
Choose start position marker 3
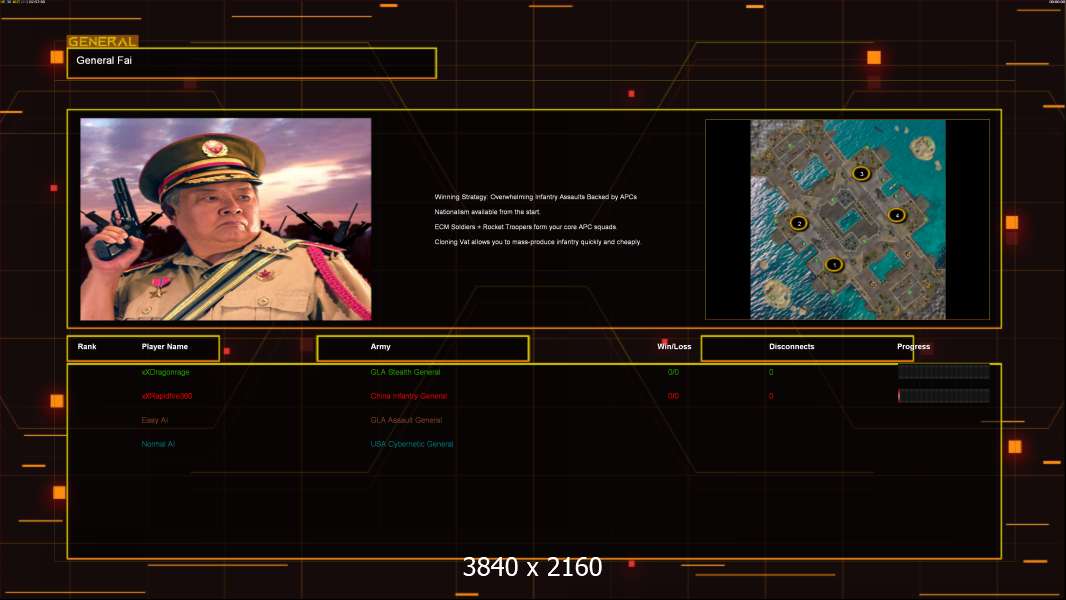pos(862,173)
